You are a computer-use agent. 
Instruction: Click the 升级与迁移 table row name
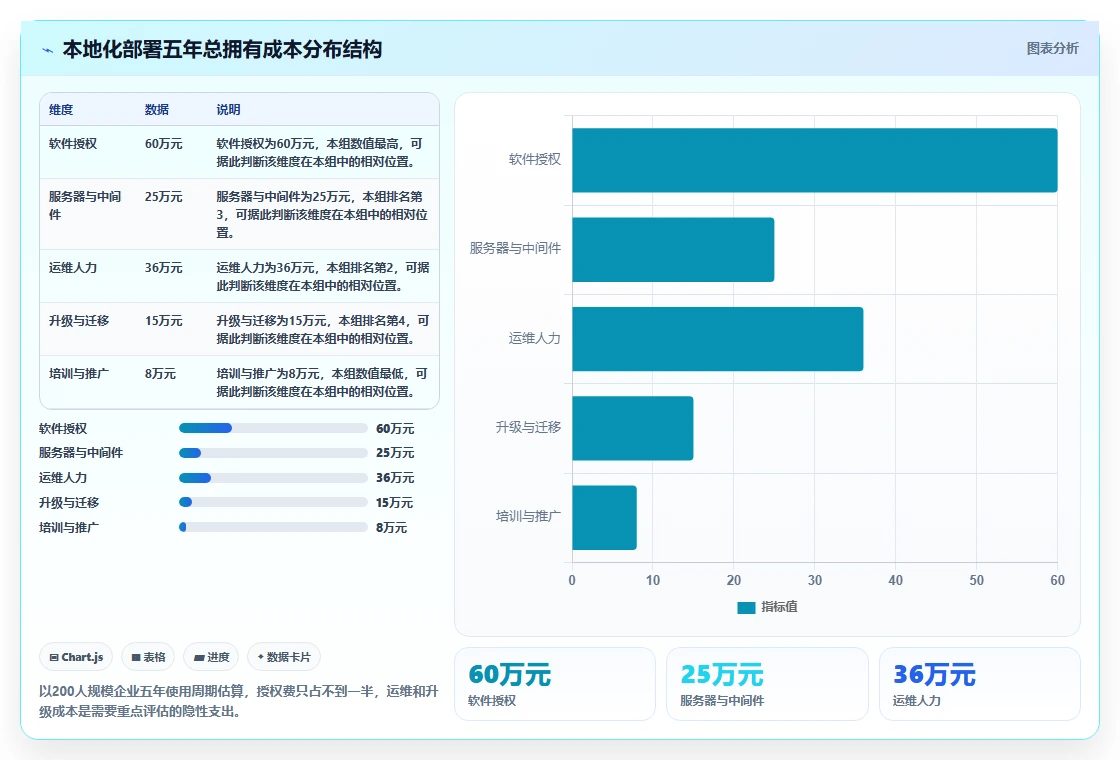coord(79,321)
